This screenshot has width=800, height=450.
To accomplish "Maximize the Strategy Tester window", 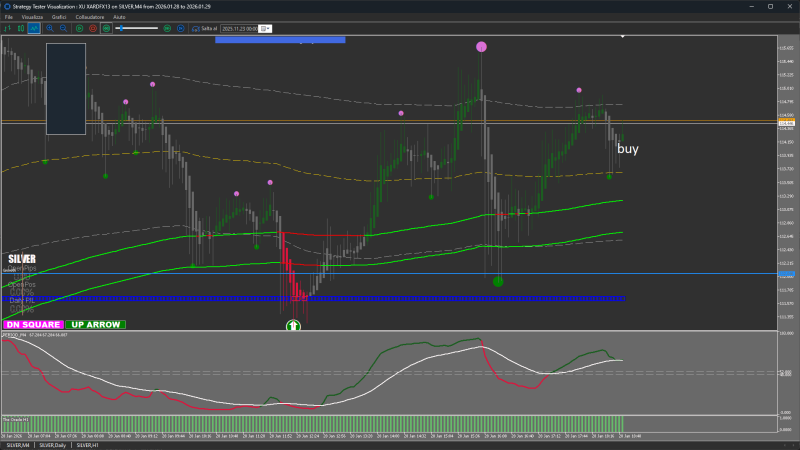I will click(770, 7).
